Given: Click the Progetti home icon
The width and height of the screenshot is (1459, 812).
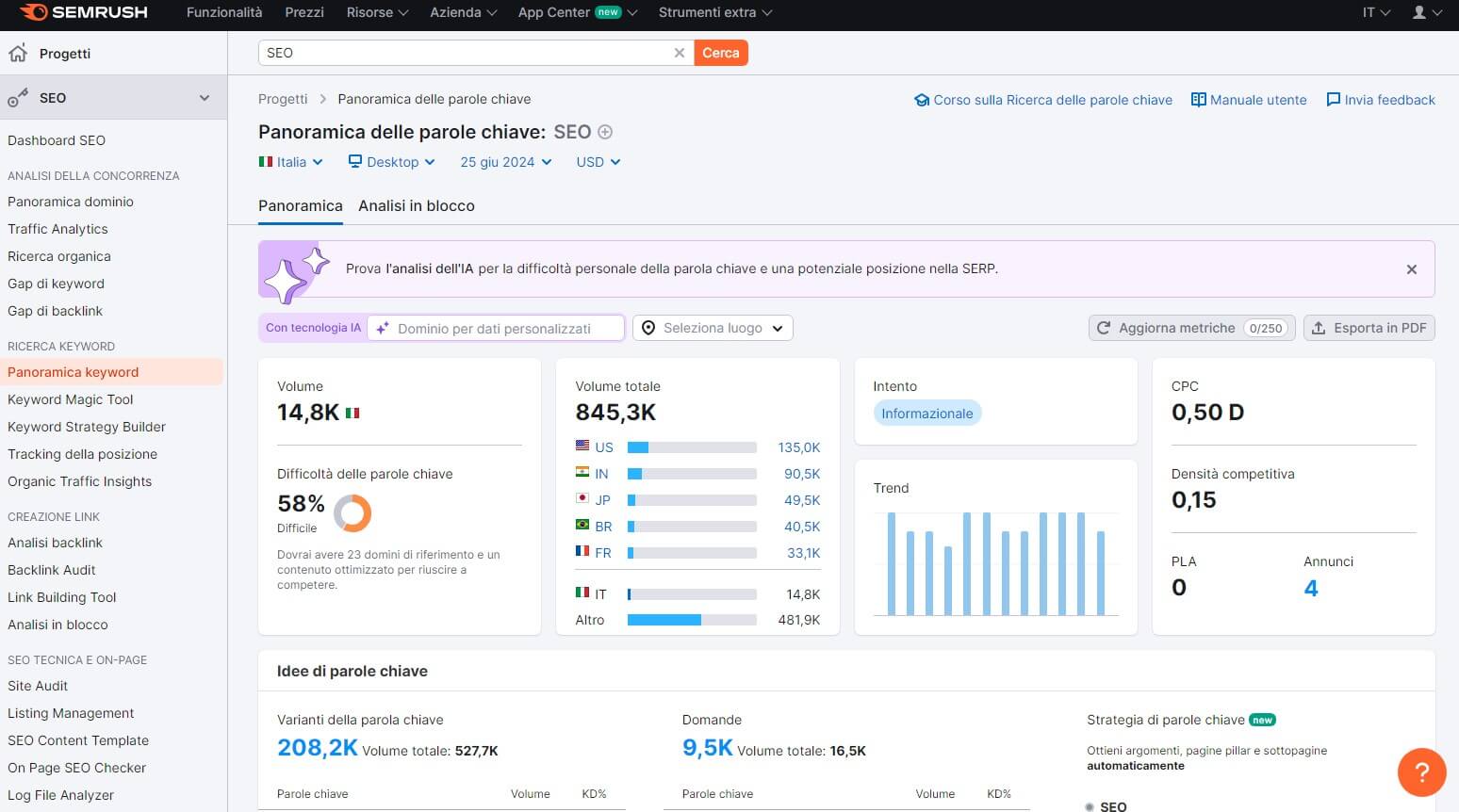Looking at the screenshot, I should 18,54.
